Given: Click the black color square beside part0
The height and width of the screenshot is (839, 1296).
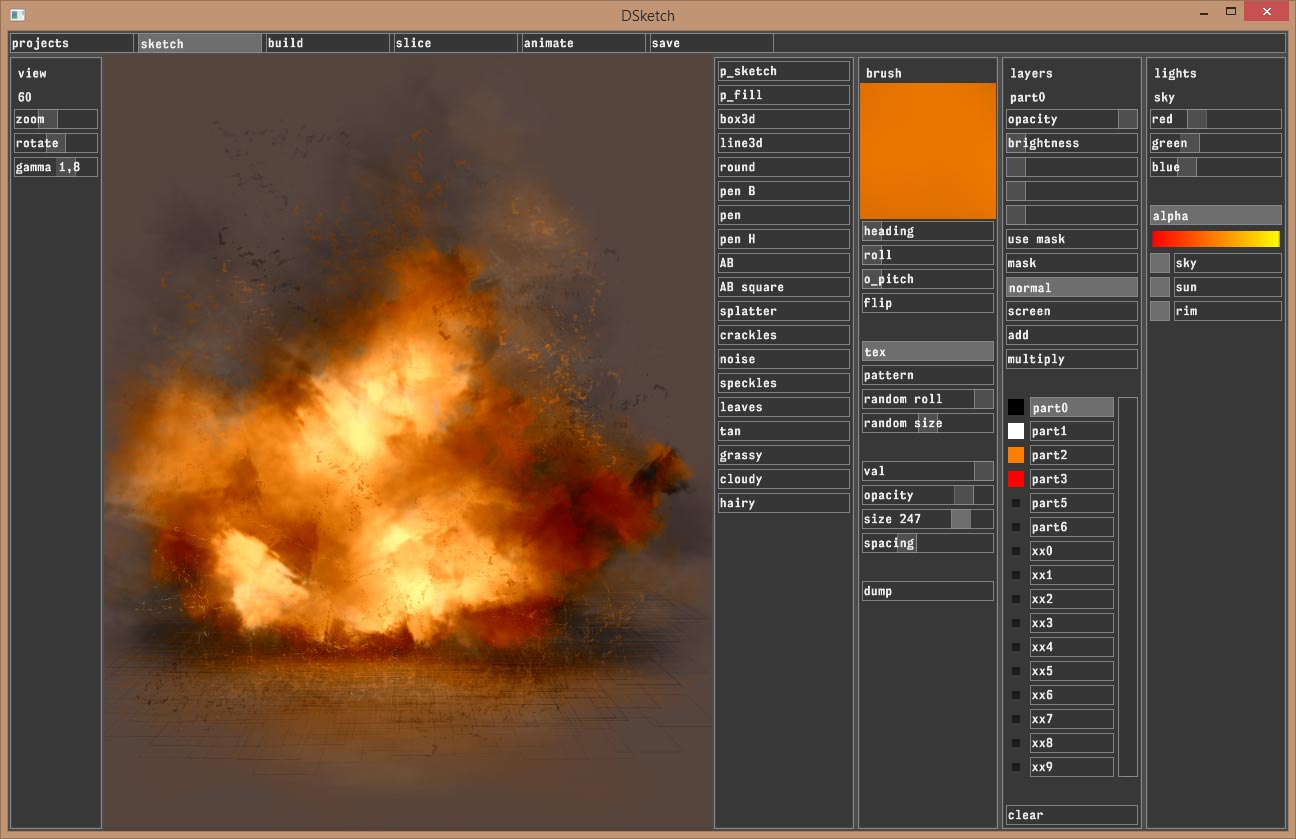Looking at the screenshot, I should coord(1016,407).
